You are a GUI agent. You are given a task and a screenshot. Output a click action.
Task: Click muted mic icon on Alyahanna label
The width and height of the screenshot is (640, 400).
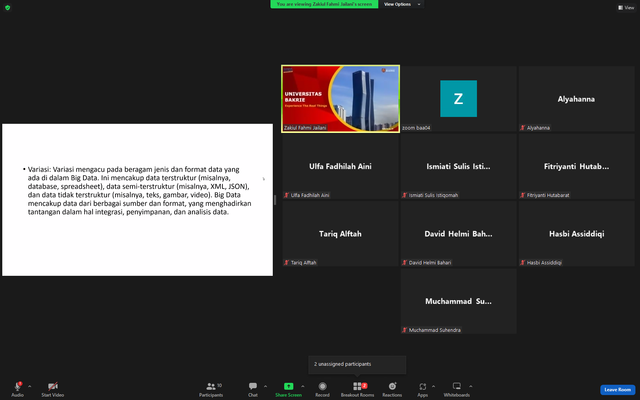coord(522,128)
